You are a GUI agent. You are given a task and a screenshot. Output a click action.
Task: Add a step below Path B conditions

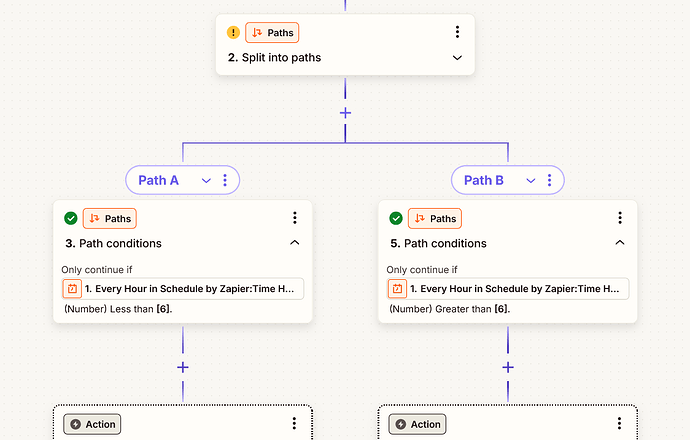click(x=508, y=367)
